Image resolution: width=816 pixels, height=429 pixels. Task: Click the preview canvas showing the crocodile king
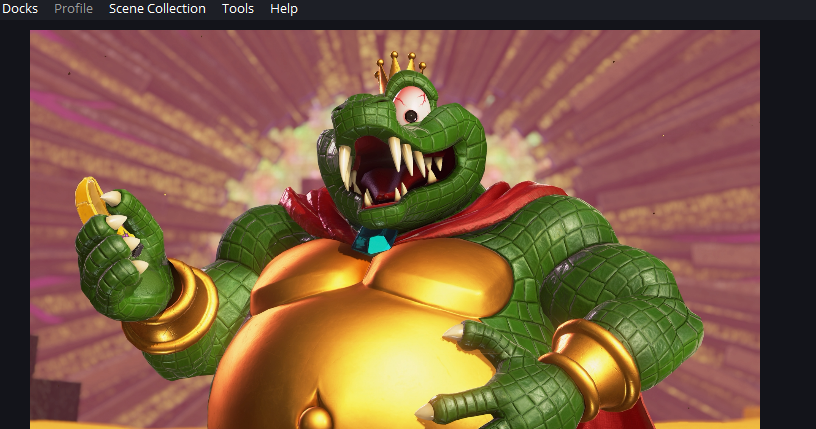click(x=394, y=230)
